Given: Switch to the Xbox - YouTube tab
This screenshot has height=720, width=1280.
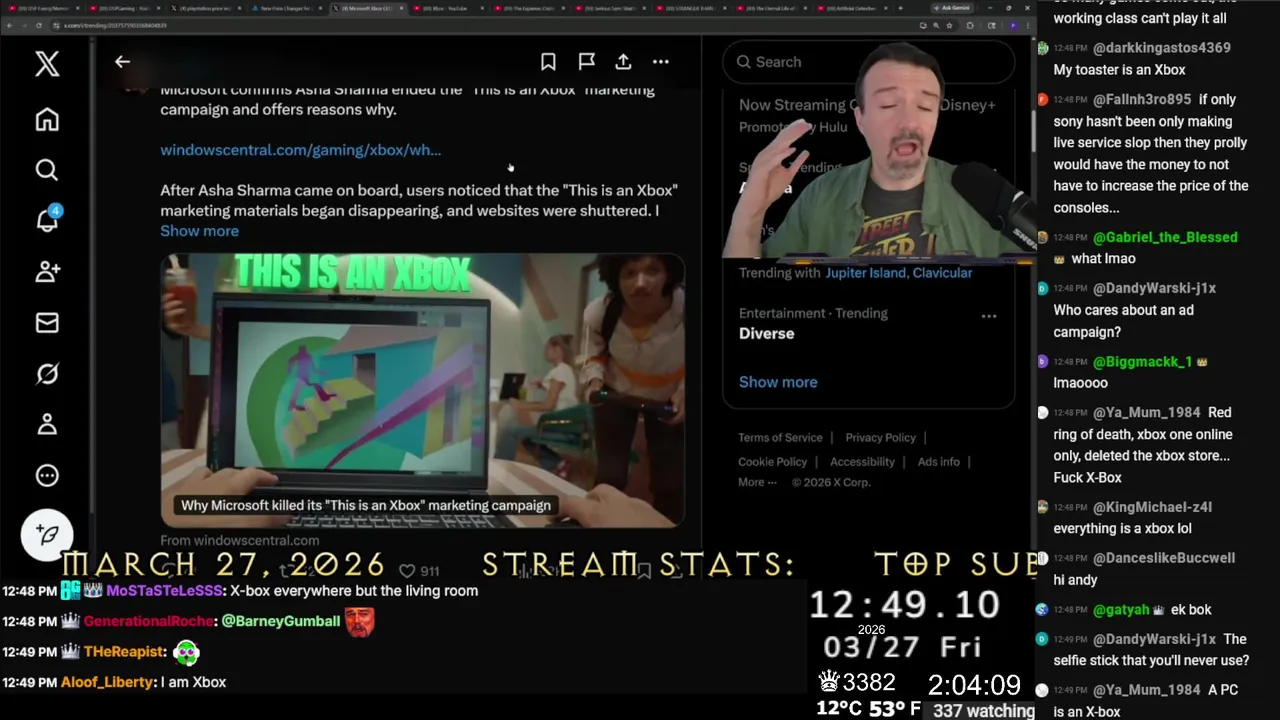Looking at the screenshot, I should [448, 8].
